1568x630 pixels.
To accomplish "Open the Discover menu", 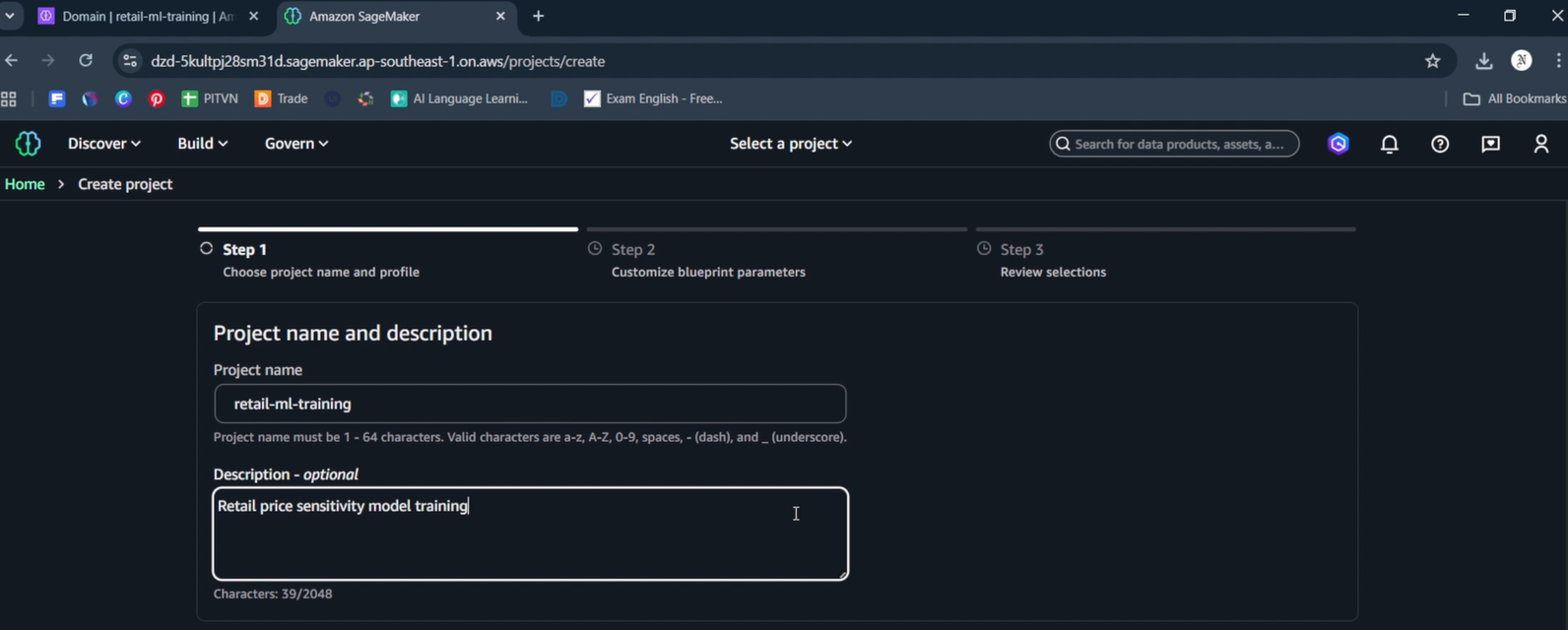I will pos(103,144).
